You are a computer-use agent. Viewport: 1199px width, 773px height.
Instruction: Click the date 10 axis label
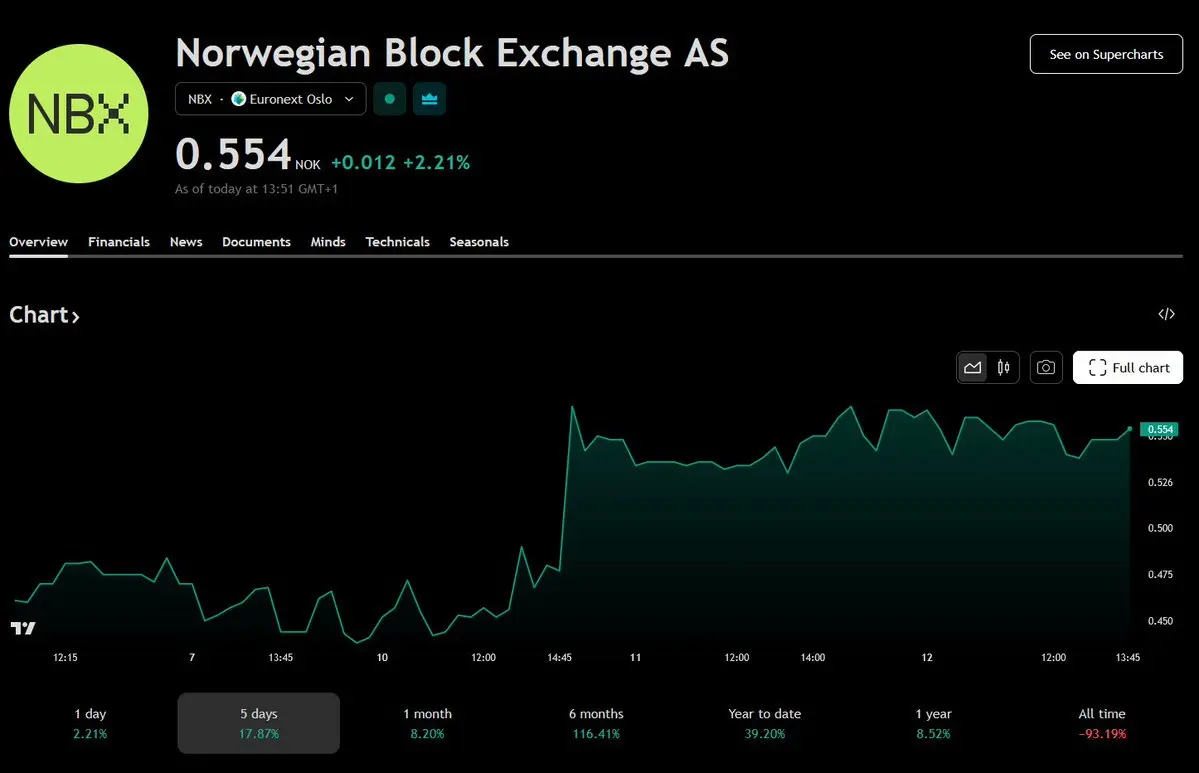point(382,658)
